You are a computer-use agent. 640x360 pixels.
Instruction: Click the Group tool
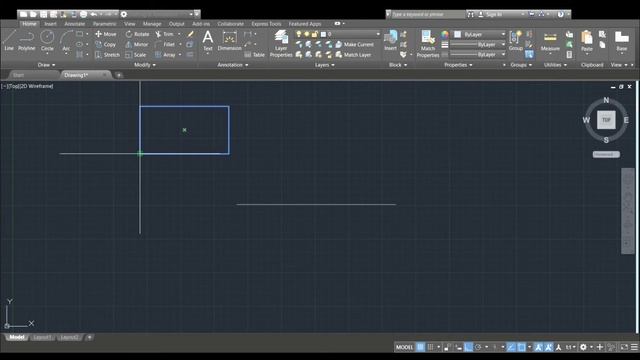point(516,40)
